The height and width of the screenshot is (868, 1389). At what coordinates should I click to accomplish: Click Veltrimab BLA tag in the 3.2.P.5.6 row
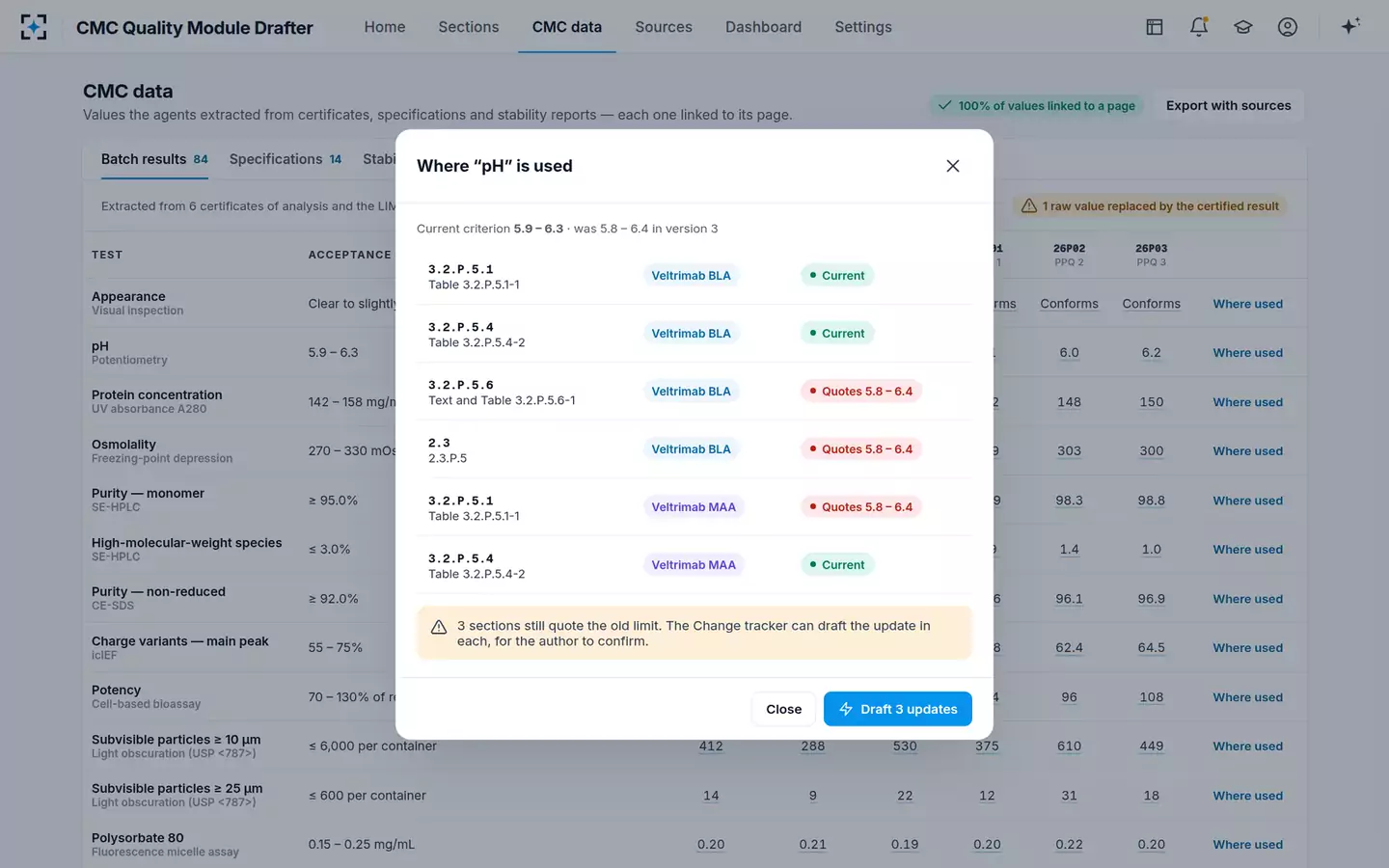[x=691, y=392]
